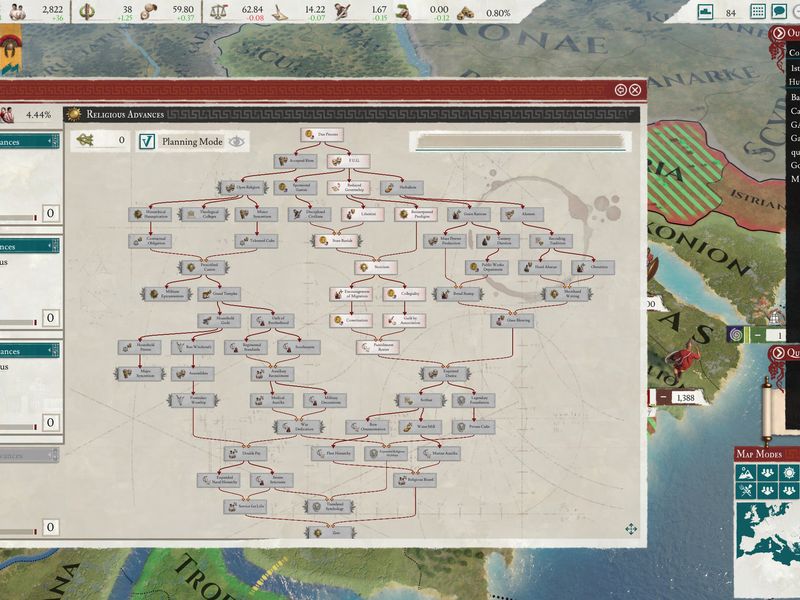Toggle the eye icon beside Planning Mode
Viewport: 800px width, 600px height.
pos(236,142)
